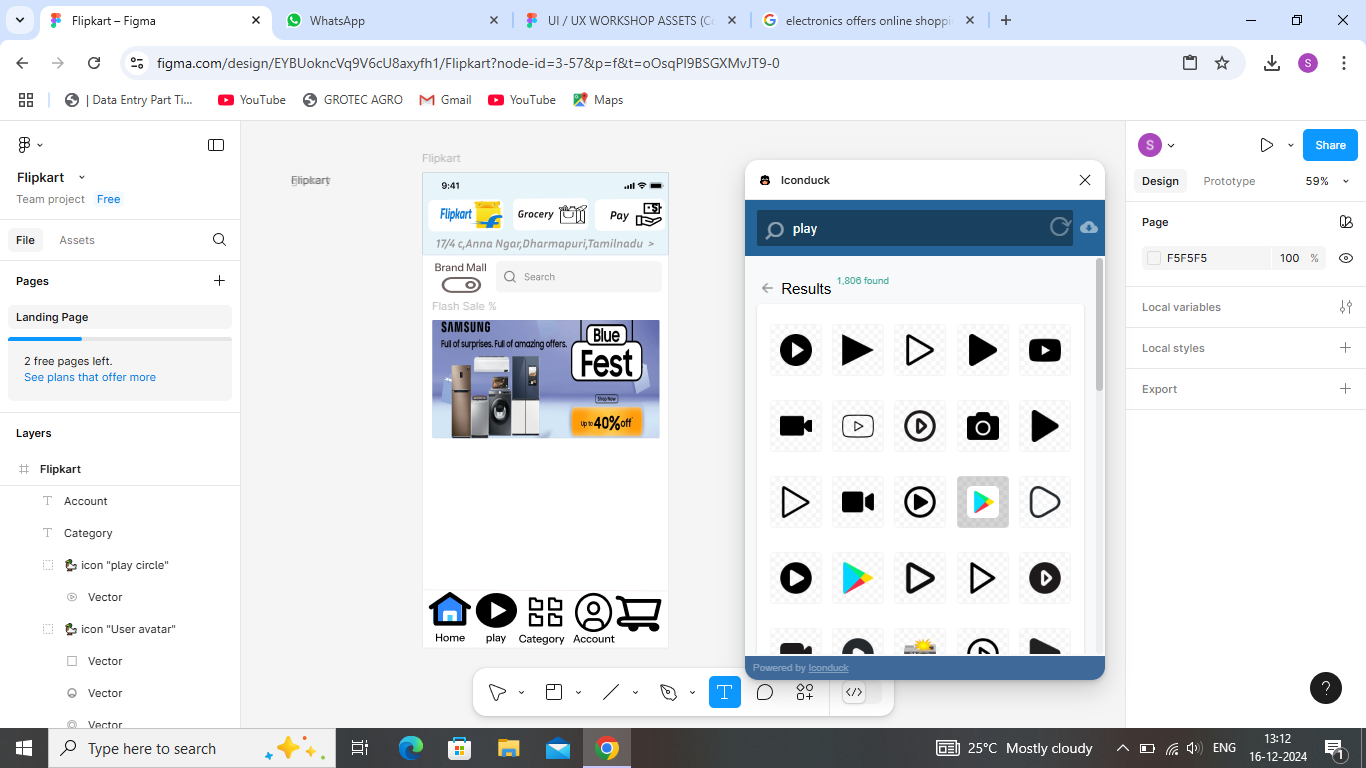Click the Home icon in Flipkart frame
The image size is (1366, 768).
450,609
